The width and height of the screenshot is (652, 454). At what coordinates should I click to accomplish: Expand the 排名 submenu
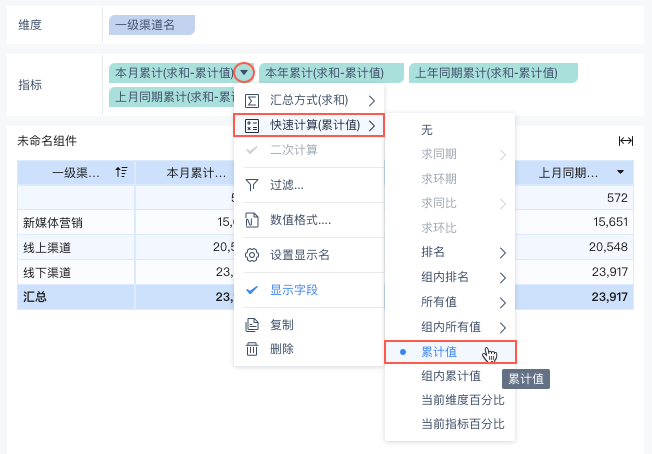click(x=449, y=252)
